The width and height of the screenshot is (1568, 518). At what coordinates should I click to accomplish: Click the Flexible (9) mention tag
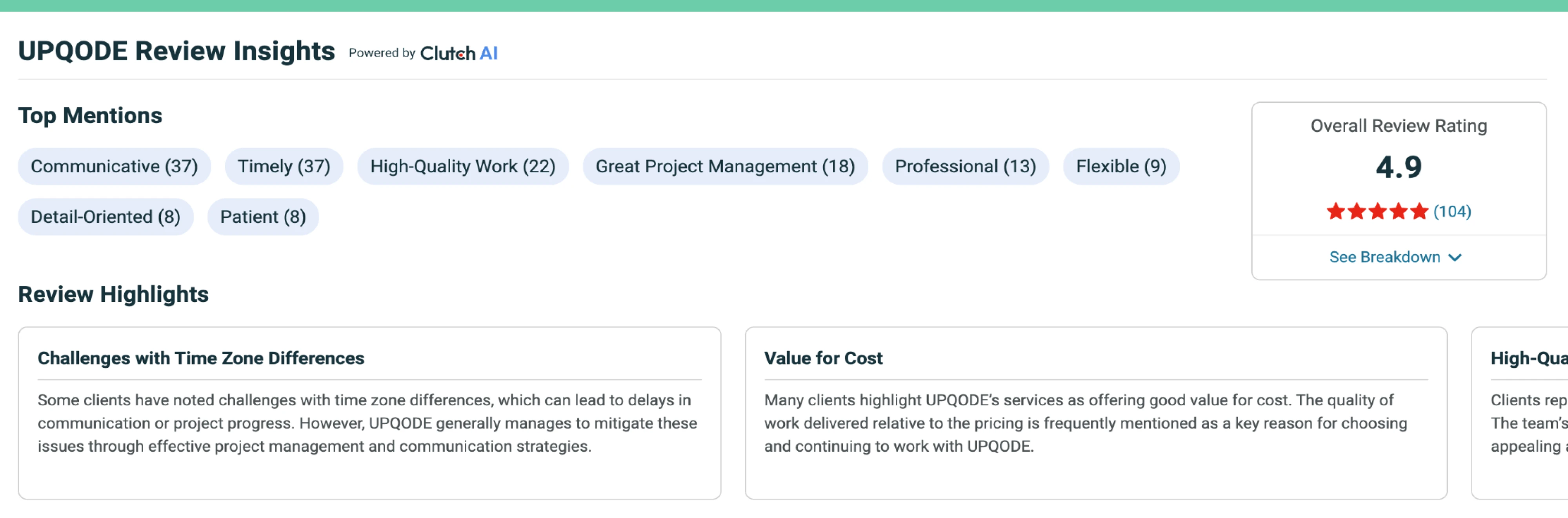1121,166
